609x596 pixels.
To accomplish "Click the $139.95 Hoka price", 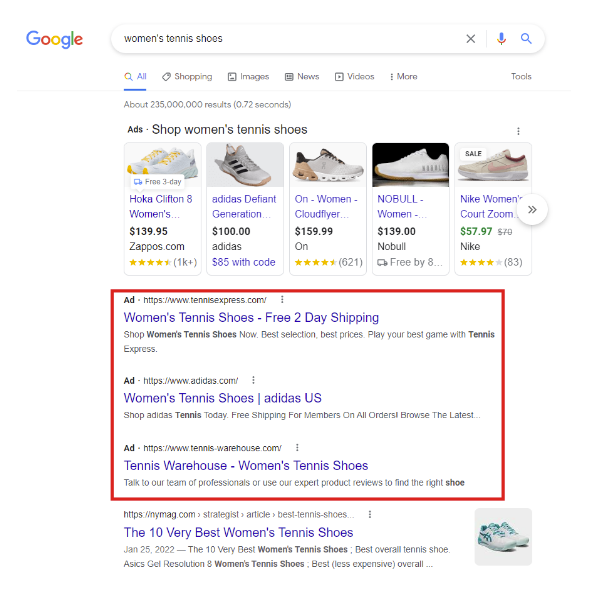I will coord(148,231).
